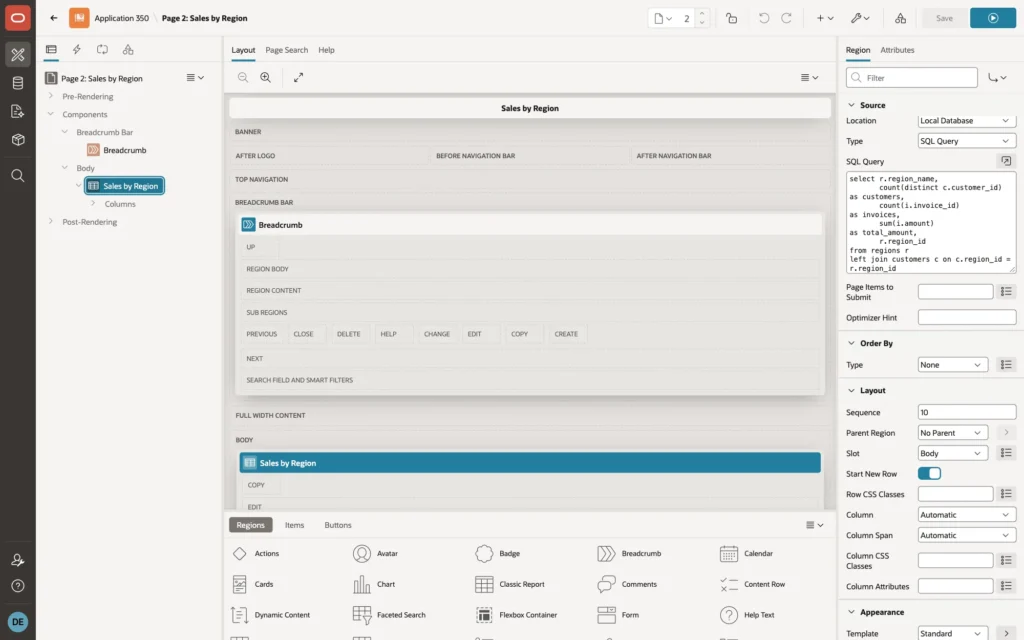Open SQL Query code editor popup
Viewport: 1024px width, 640px height.
click(1006, 161)
